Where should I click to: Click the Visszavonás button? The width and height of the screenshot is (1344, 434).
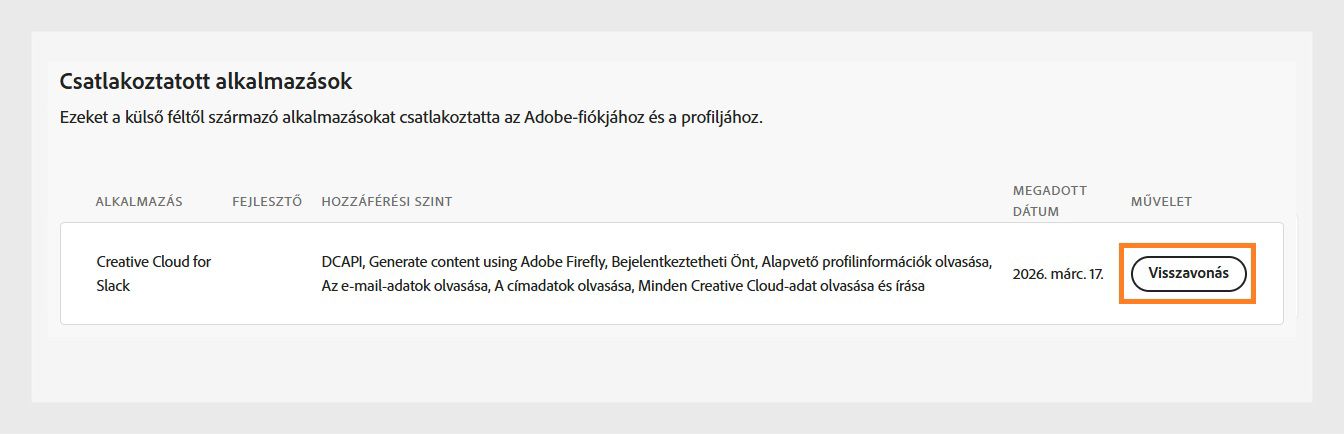[x=1188, y=273]
